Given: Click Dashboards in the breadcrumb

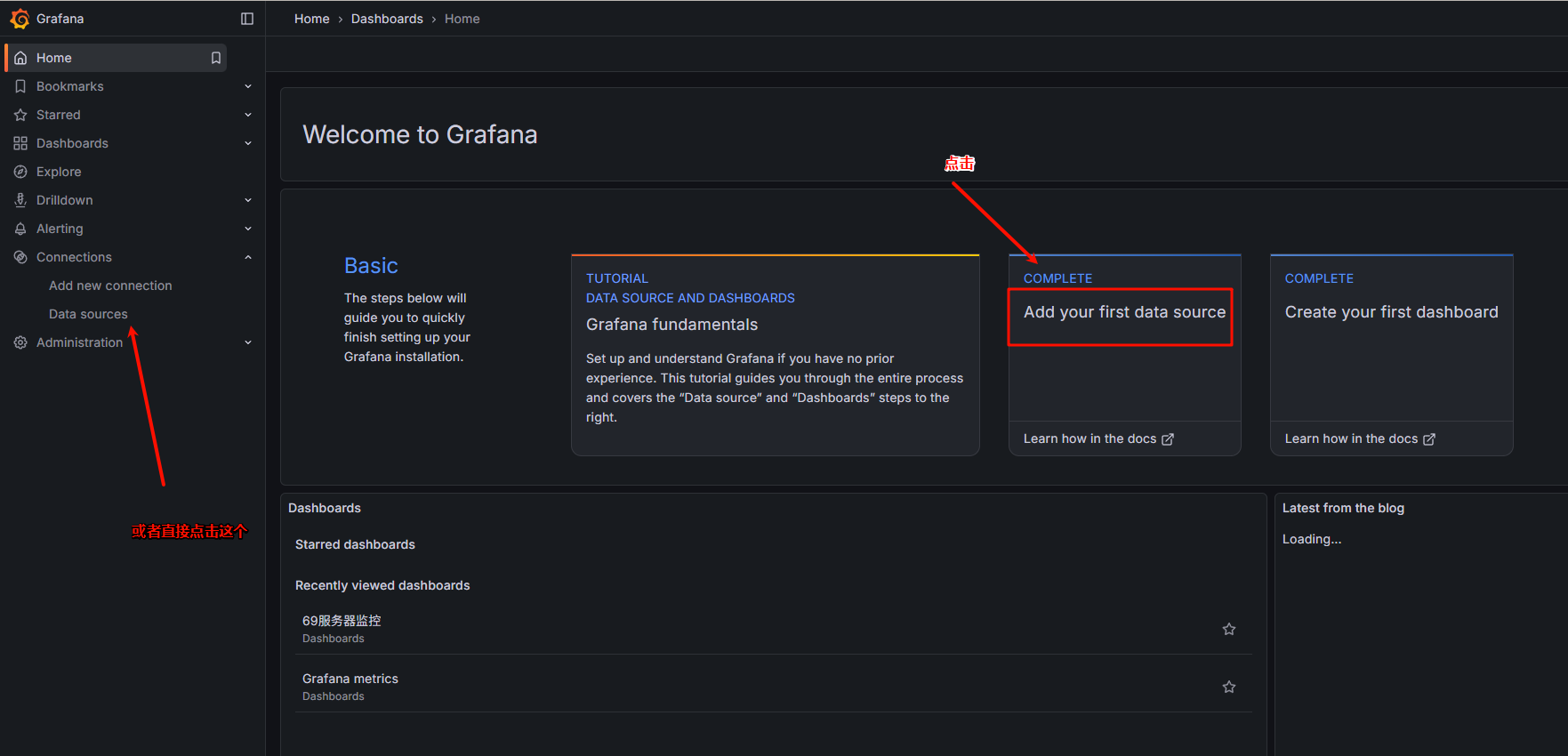Looking at the screenshot, I should [387, 19].
